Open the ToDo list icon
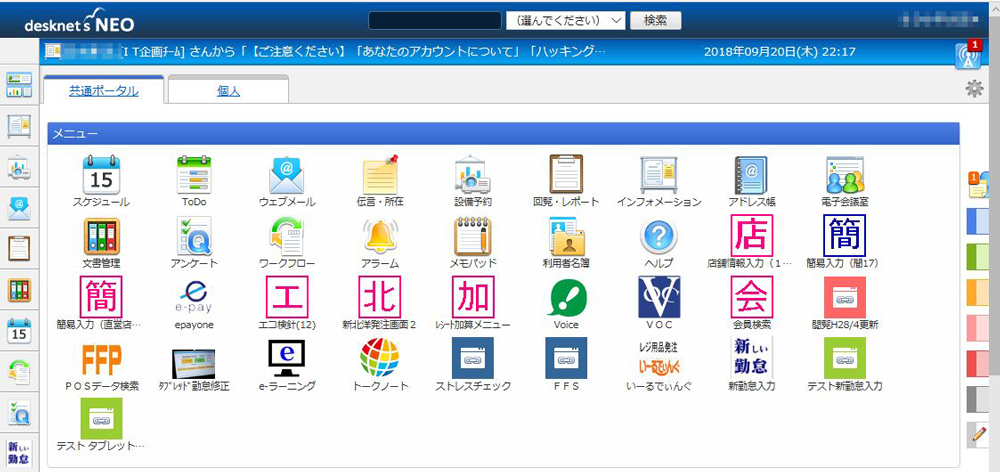This screenshot has height=472, width=1000. coord(194,175)
